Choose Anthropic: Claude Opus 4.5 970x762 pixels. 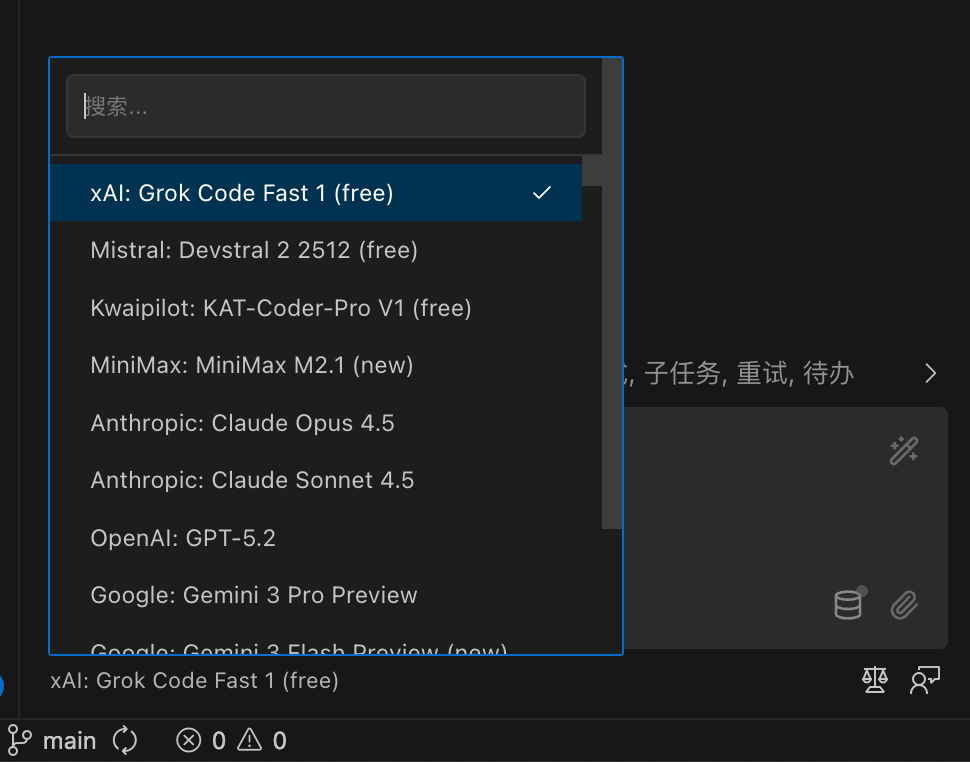point(315,423)
